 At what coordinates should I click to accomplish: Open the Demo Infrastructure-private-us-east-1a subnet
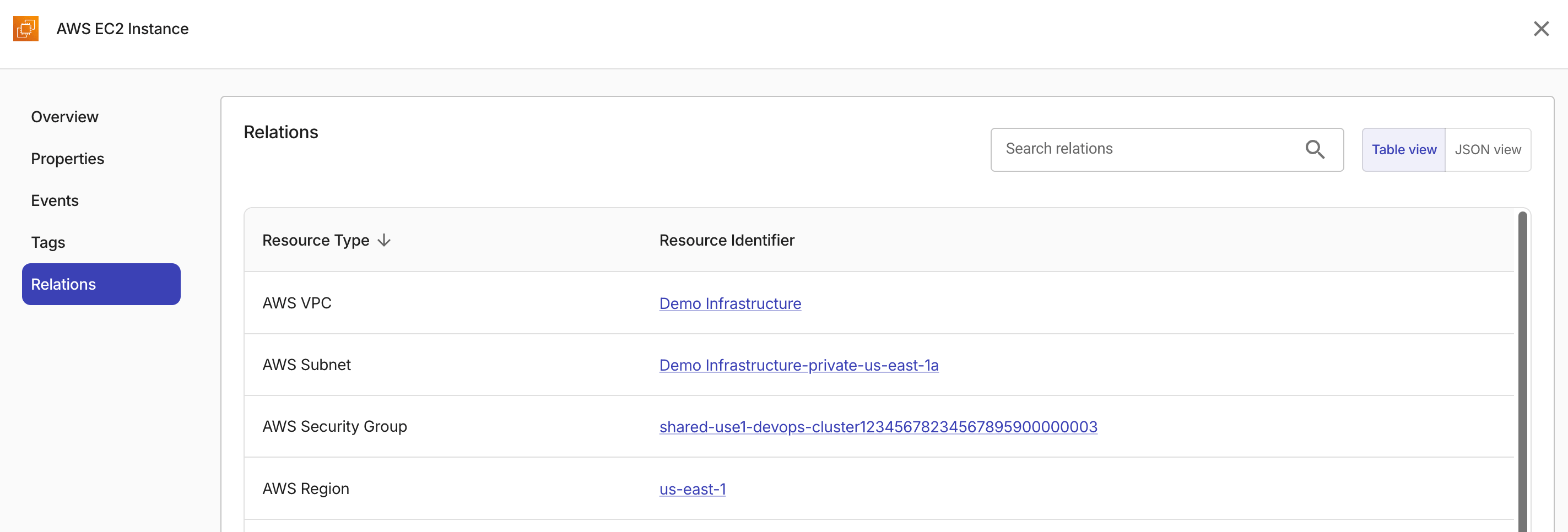tap(799, 365)
